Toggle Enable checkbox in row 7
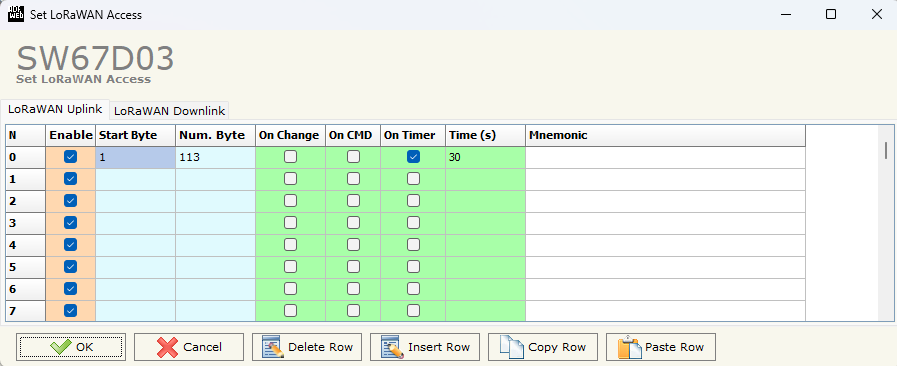Screen dimensions: 897x366 tap(70, 311)
